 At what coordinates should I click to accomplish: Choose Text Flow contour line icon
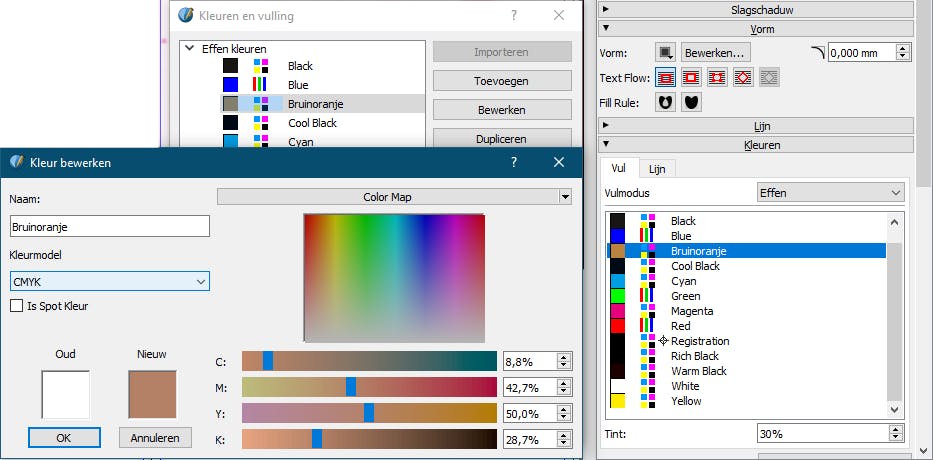pyautogui.click(x=743, y=77)
